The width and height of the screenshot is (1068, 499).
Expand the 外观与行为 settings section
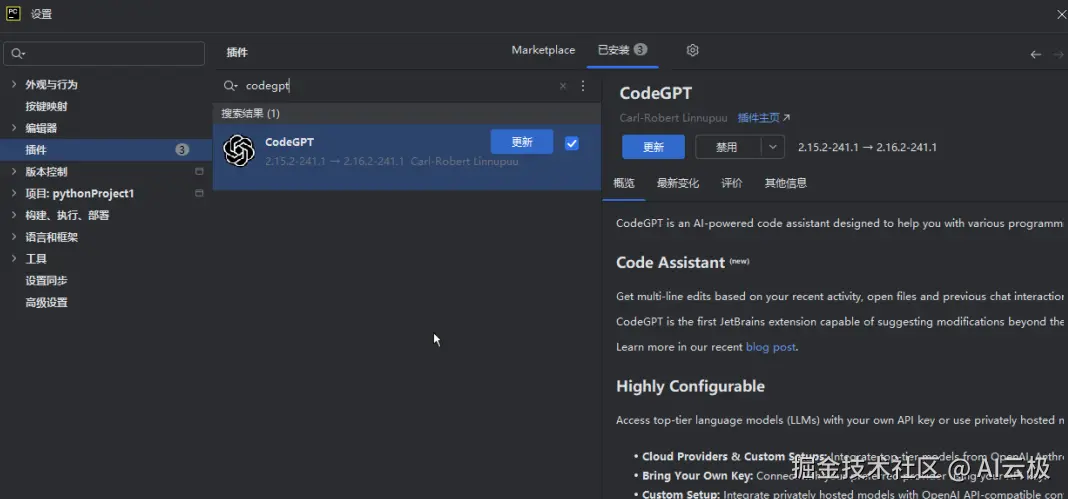click(x=14, y=84)
